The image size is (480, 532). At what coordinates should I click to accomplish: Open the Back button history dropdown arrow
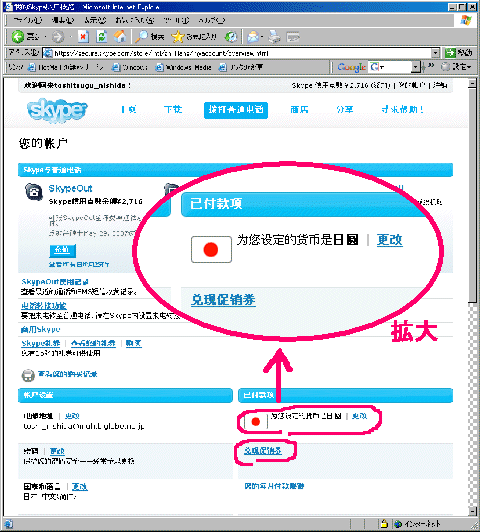click(46, 37)
